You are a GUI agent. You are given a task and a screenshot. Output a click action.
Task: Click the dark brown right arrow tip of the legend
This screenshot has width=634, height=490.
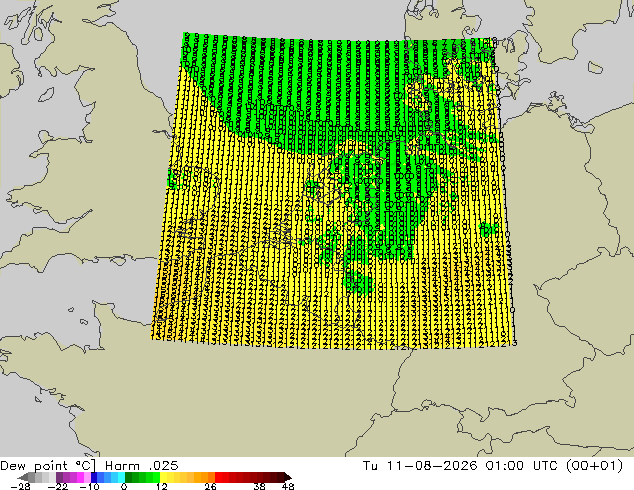click(288, 477)
